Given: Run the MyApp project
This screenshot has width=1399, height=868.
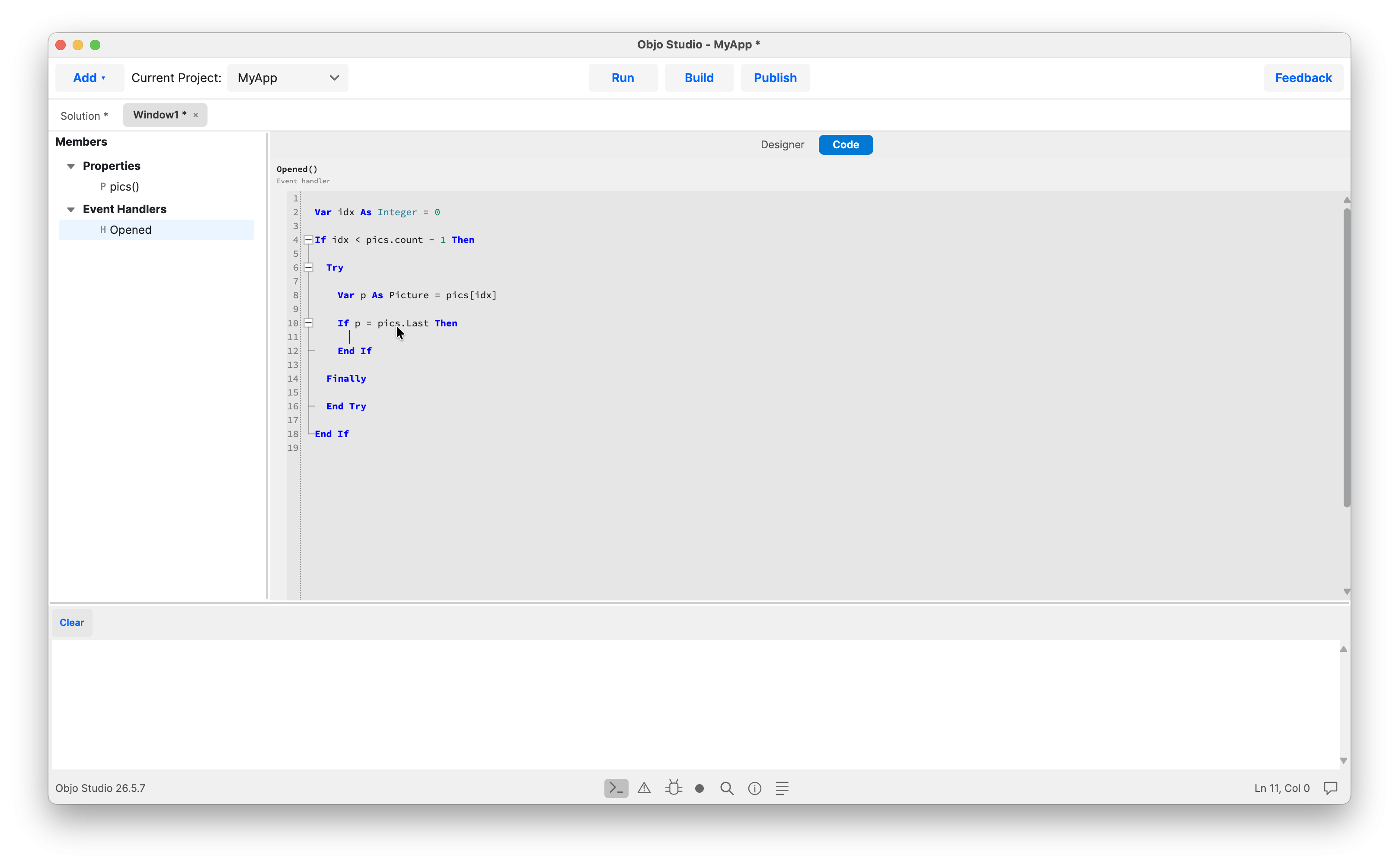Looking at the screenshot, I should coord(622,77).
